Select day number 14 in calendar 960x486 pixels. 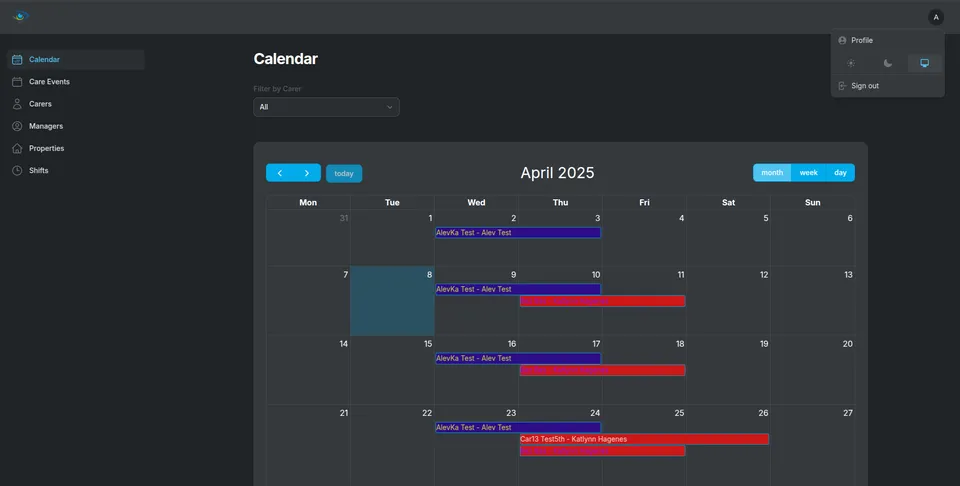[x=343, y=343]
